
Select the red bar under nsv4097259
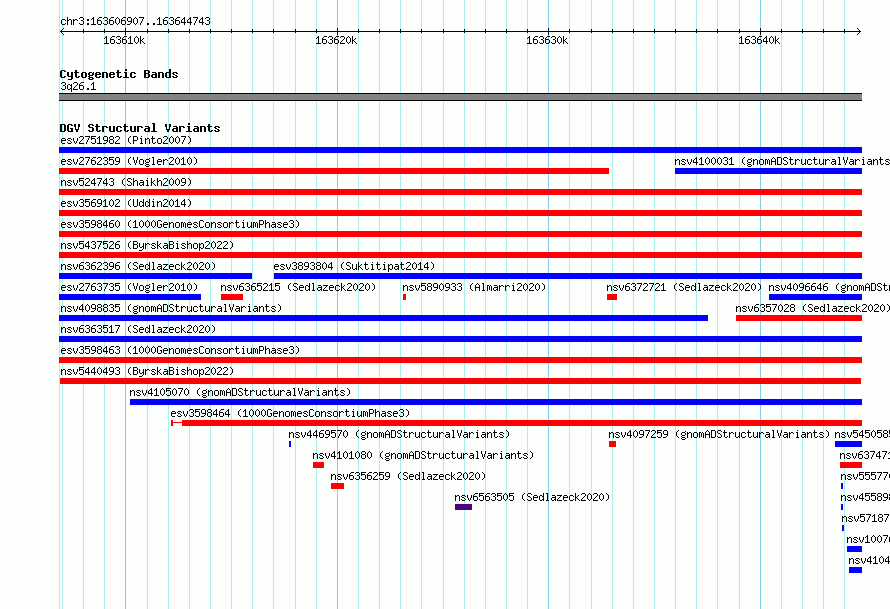pyautogui.click(x=612, y=444)
